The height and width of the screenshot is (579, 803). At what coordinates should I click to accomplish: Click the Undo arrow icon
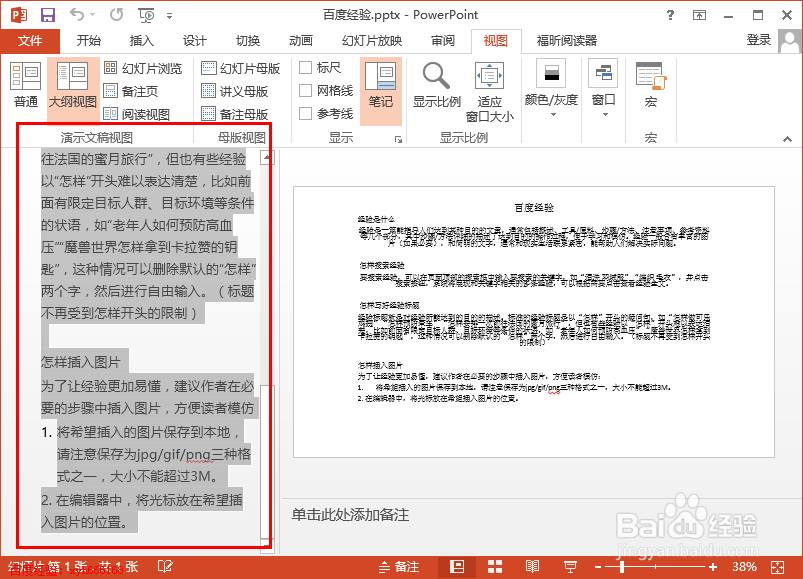[77, 15]
